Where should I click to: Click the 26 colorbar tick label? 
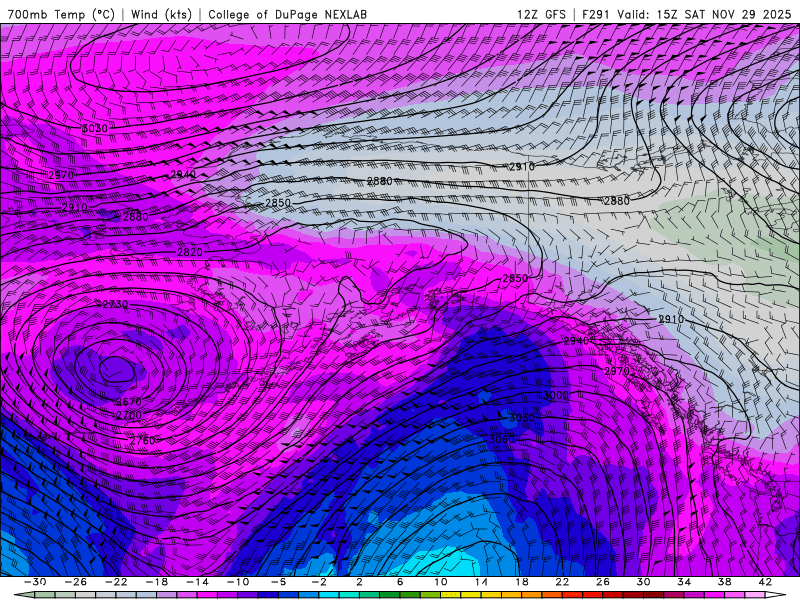pos(603,582)
